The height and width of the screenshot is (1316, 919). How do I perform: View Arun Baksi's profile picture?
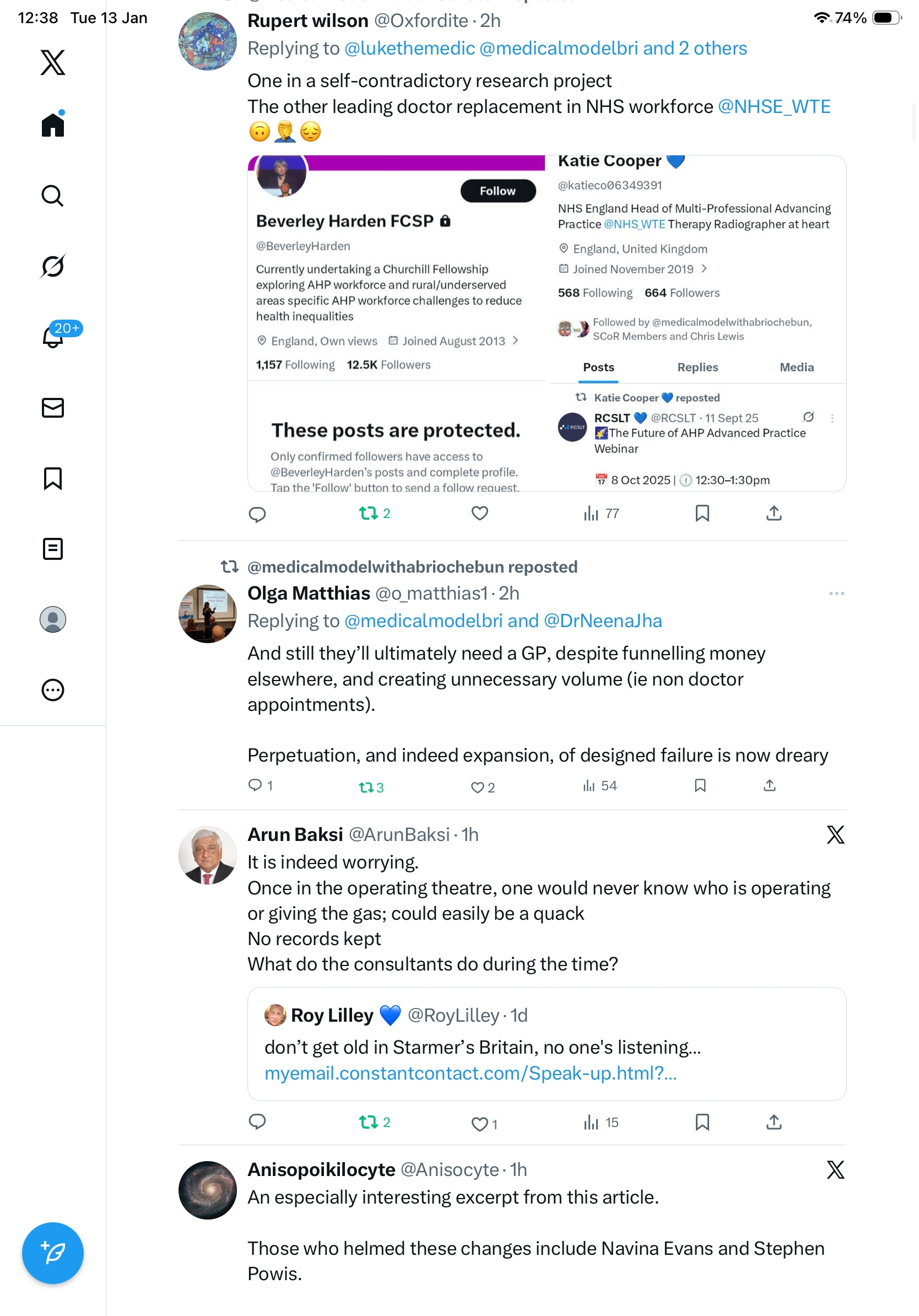point(207,855)
